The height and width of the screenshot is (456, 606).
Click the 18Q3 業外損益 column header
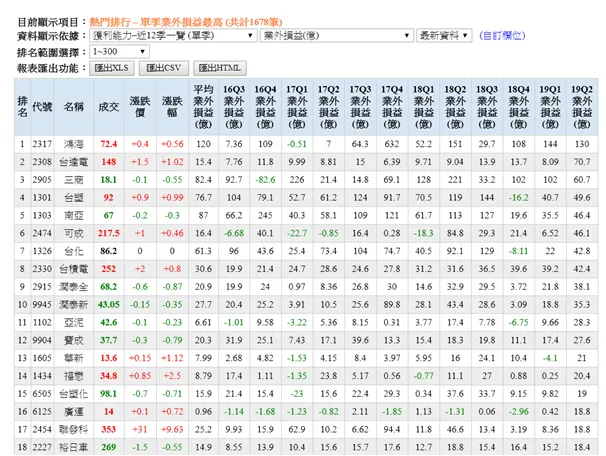click(x=487, y=107)
